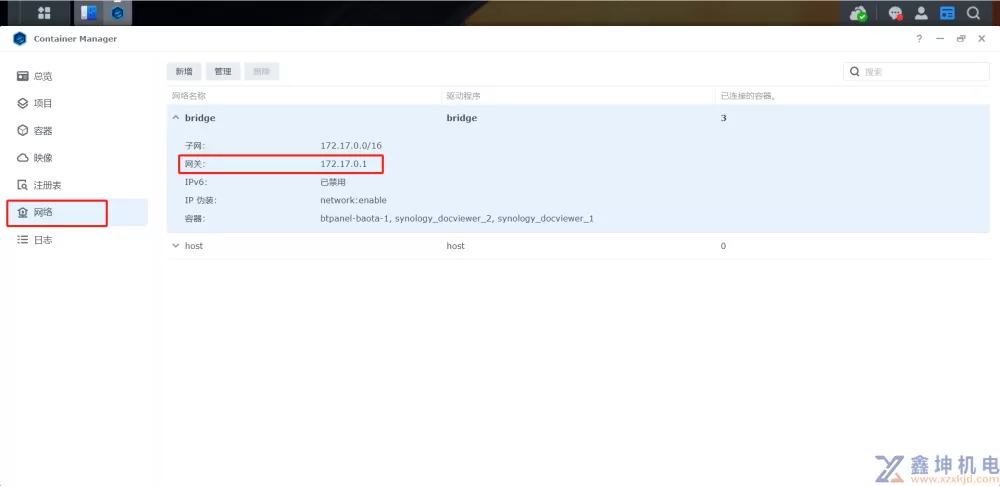Screen dimensions: 1000x486
Task: Maximize the Container Manager window
Action: tap(961, 39)
